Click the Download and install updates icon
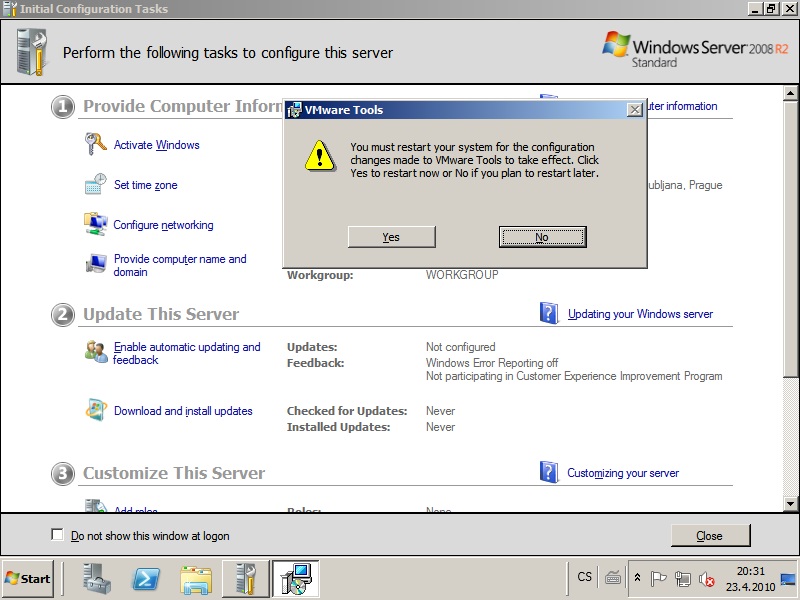The image size is (800, 600). 96,411
